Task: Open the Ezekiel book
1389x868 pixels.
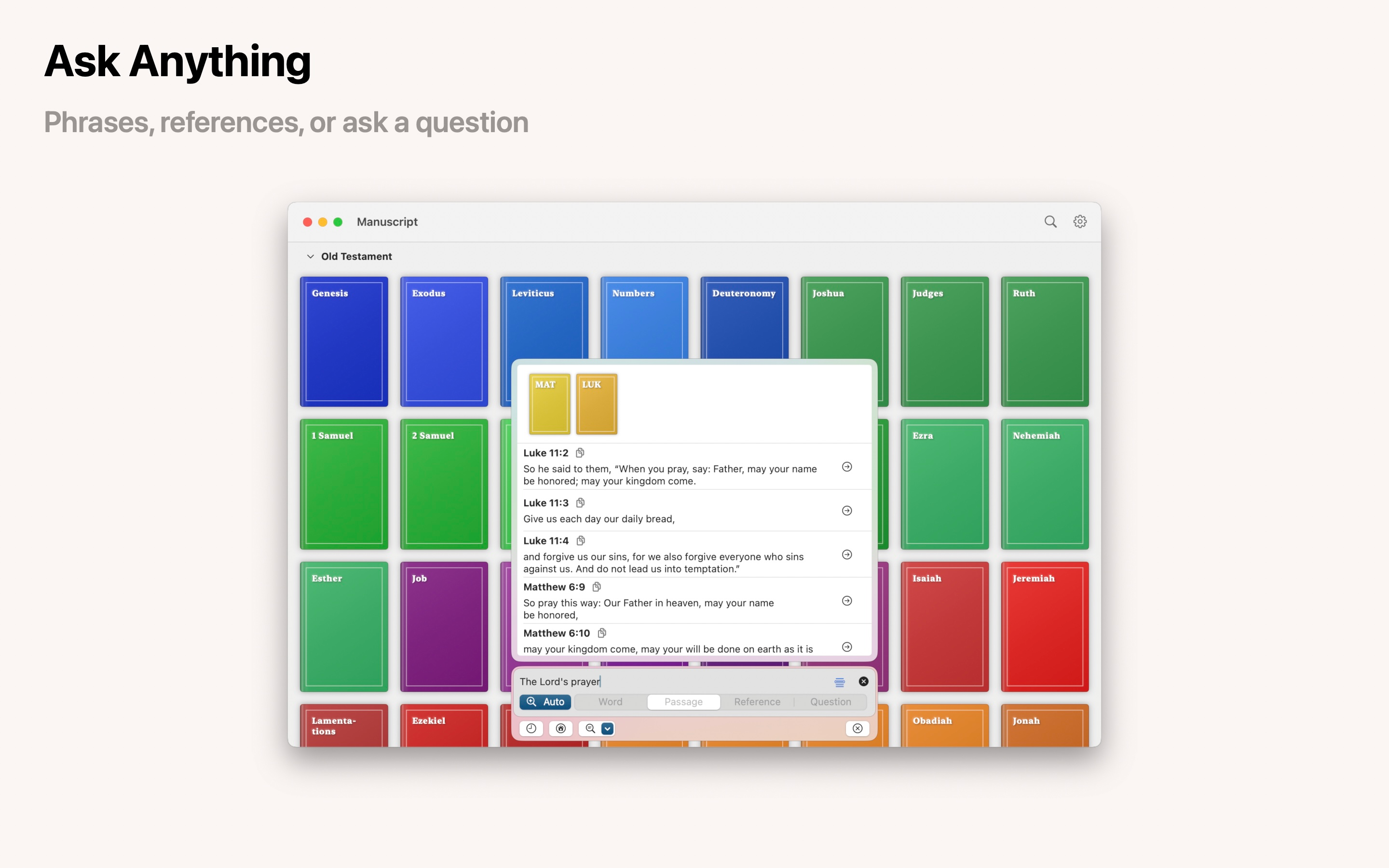Action: pos(444,726)
